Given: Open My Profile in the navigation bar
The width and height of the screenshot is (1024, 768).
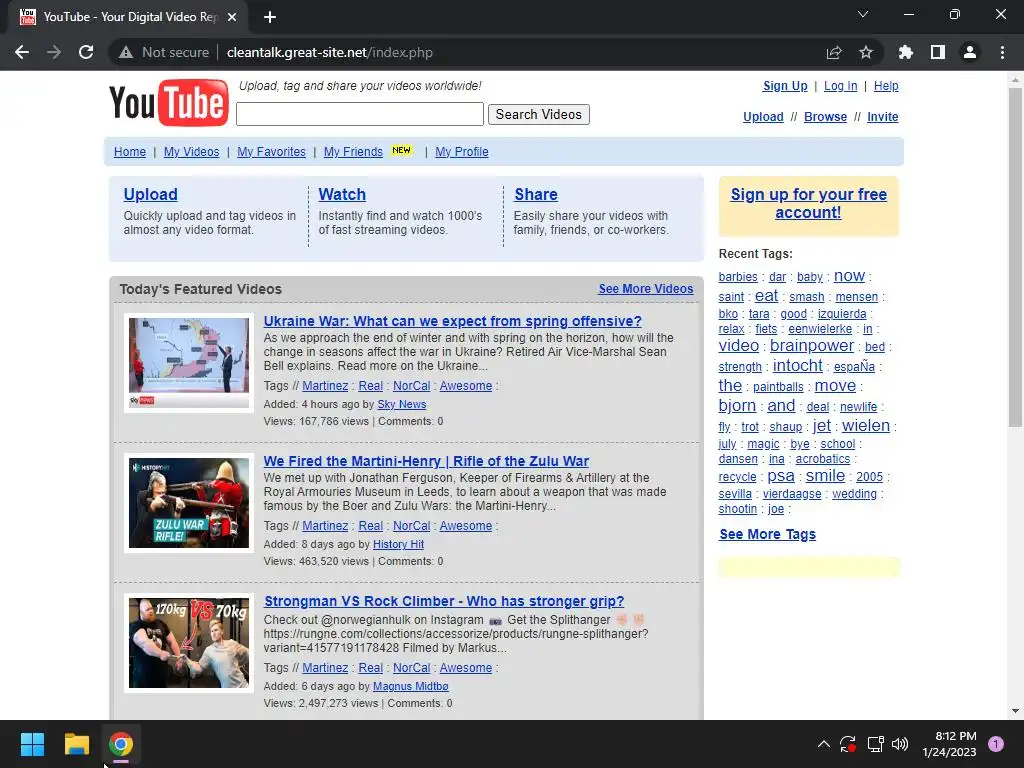Looking at the screenshot, I should coord(462,152).
